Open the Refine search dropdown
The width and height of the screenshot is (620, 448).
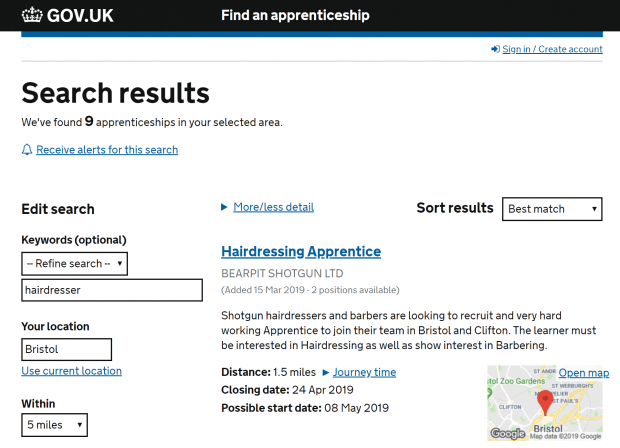pos(75,263)
